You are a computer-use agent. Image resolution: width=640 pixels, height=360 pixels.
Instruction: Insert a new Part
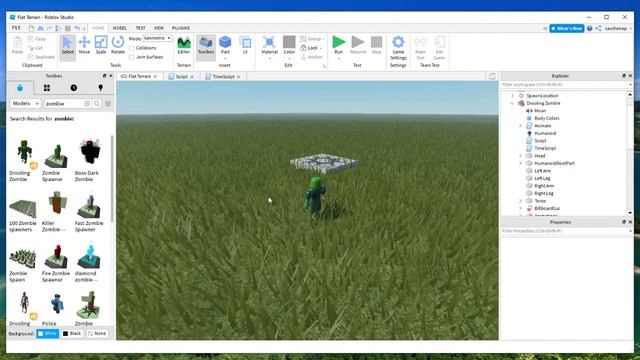[225, 45]
